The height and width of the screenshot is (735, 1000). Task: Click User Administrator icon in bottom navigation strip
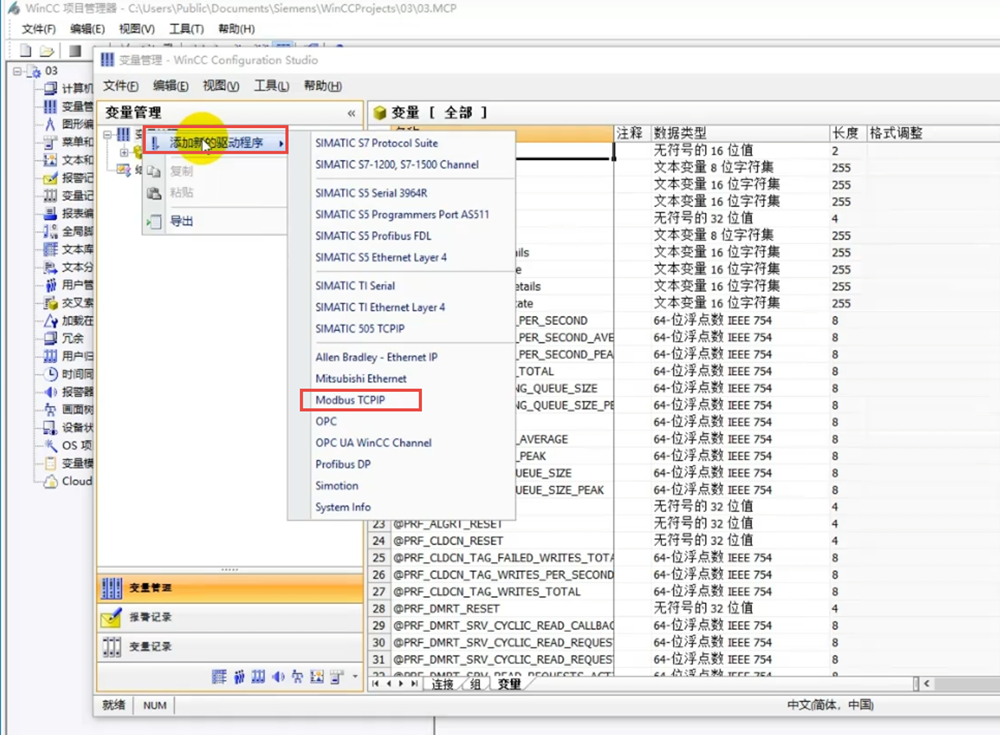click(x=239, y=677)
